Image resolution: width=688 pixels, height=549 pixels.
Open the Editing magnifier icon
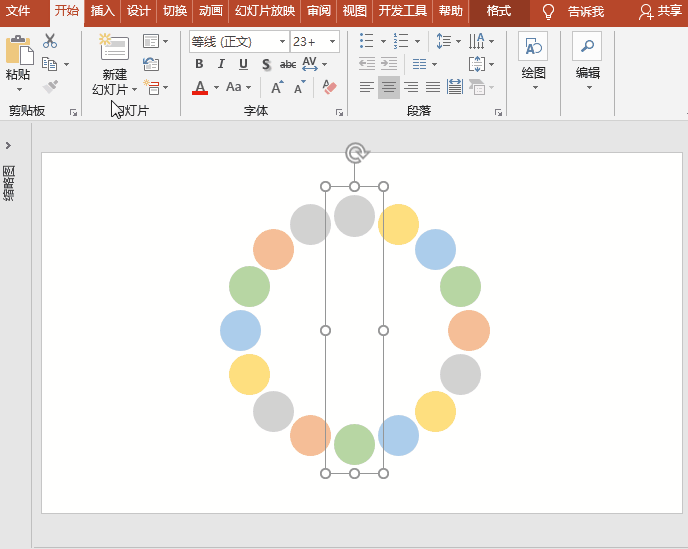click(x=587, y=46)
